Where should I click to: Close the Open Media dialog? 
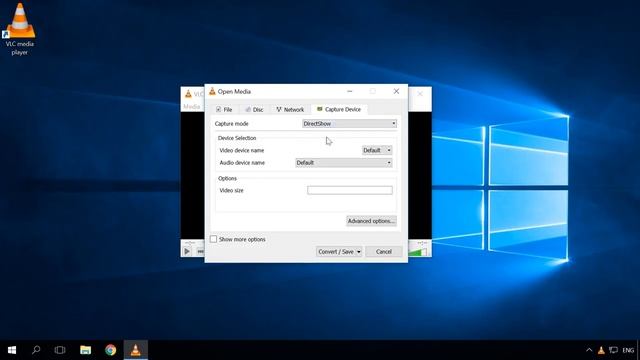(396, 91)
